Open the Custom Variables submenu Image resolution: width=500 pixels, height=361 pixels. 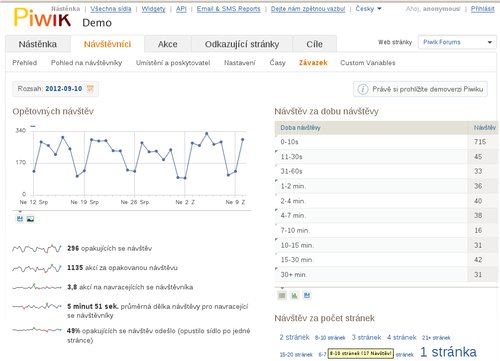[368, 63]
